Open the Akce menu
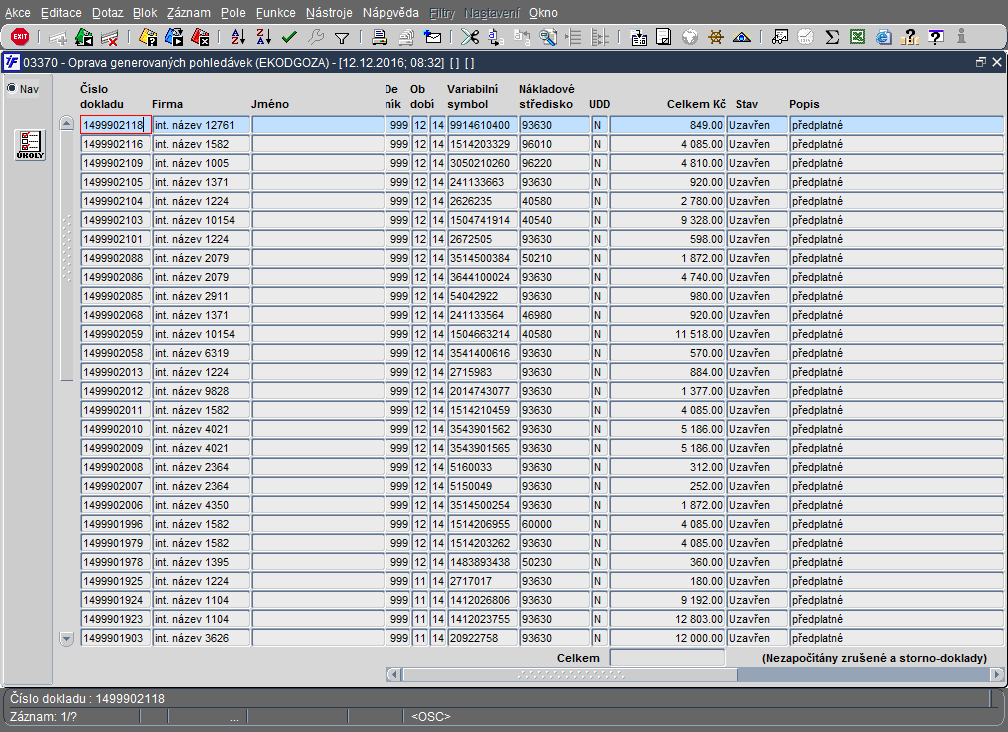1008x732 pixels. click(17, 13)
